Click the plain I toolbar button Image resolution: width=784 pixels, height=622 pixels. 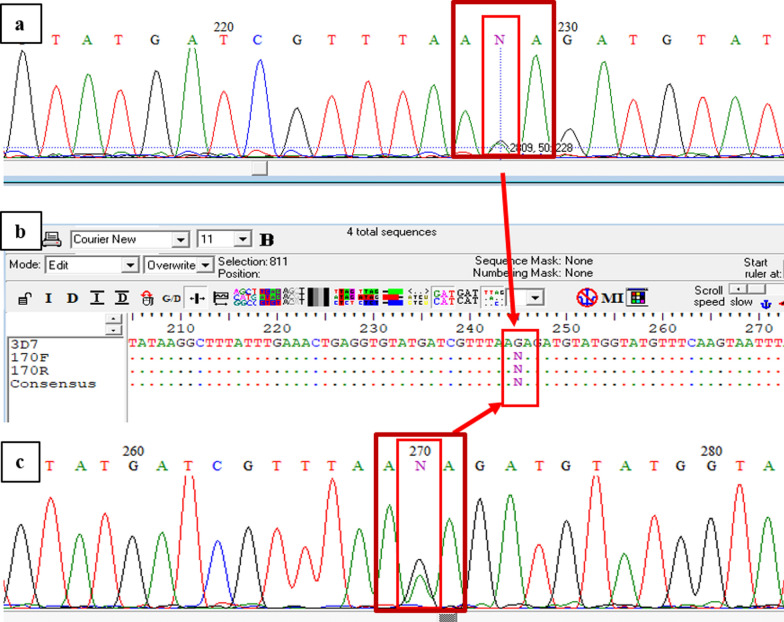tap(49, 298)
